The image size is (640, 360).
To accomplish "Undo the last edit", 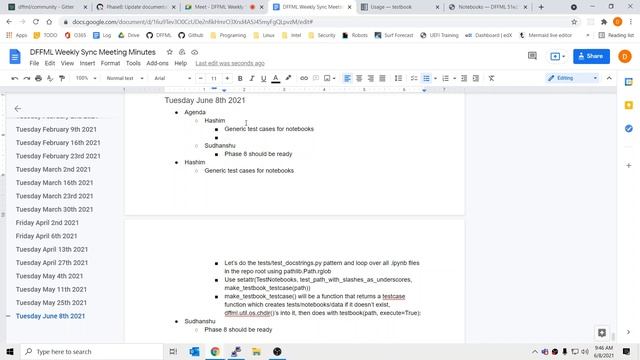I will click(x=15, y=78).
